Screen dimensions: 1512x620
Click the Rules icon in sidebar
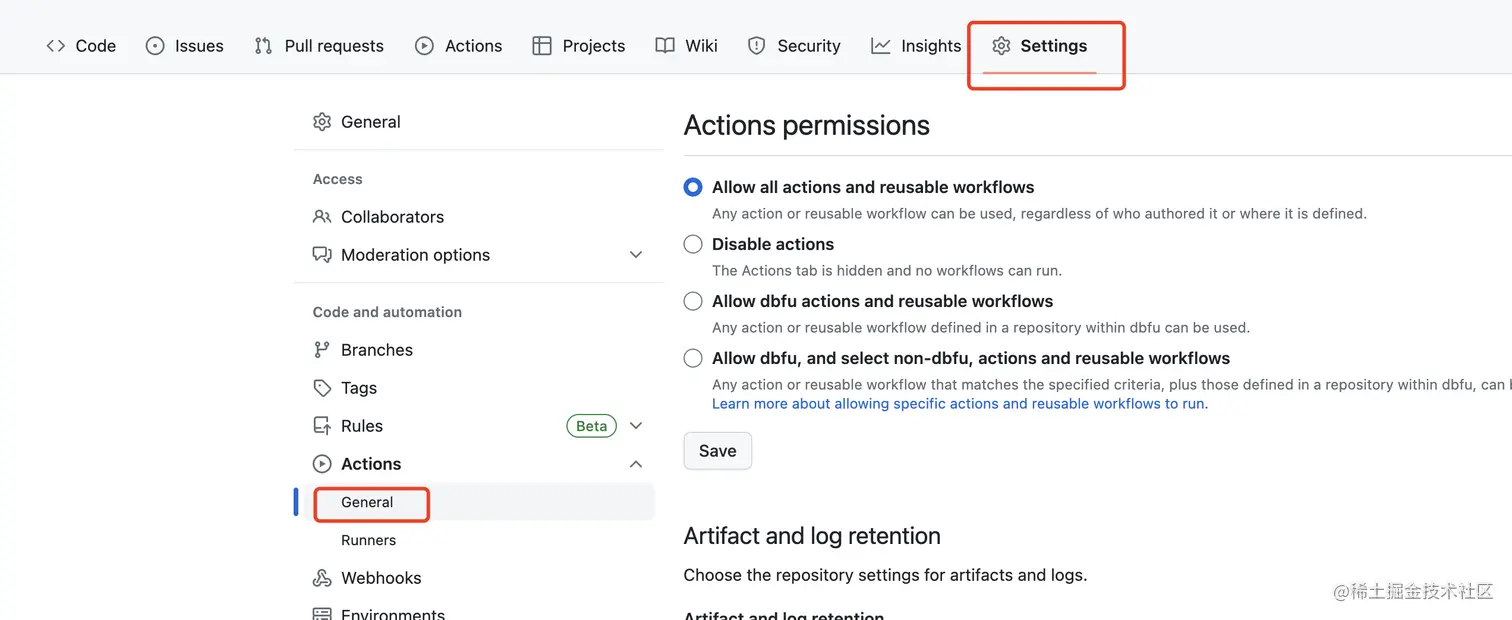coord(322,426)
